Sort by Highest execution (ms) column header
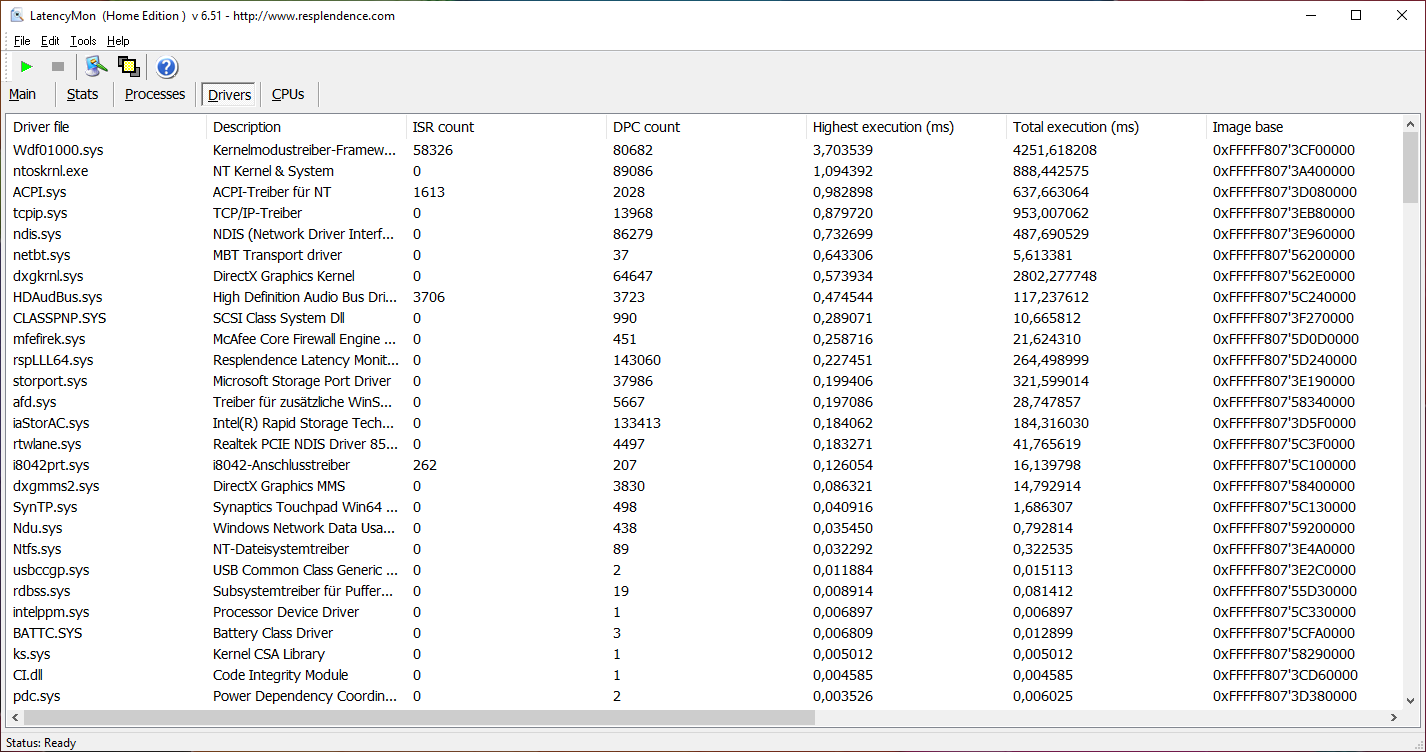 coord(906,127)
